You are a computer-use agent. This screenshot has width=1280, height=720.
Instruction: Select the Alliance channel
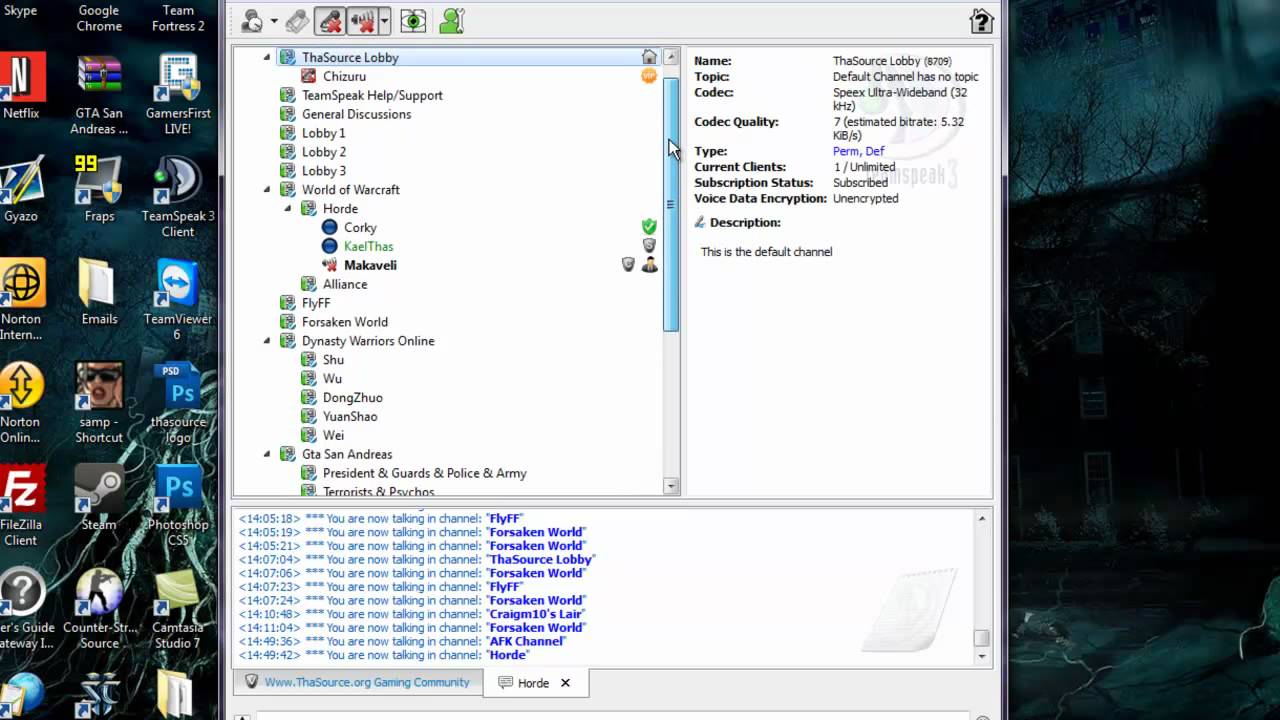pos(345,284)
